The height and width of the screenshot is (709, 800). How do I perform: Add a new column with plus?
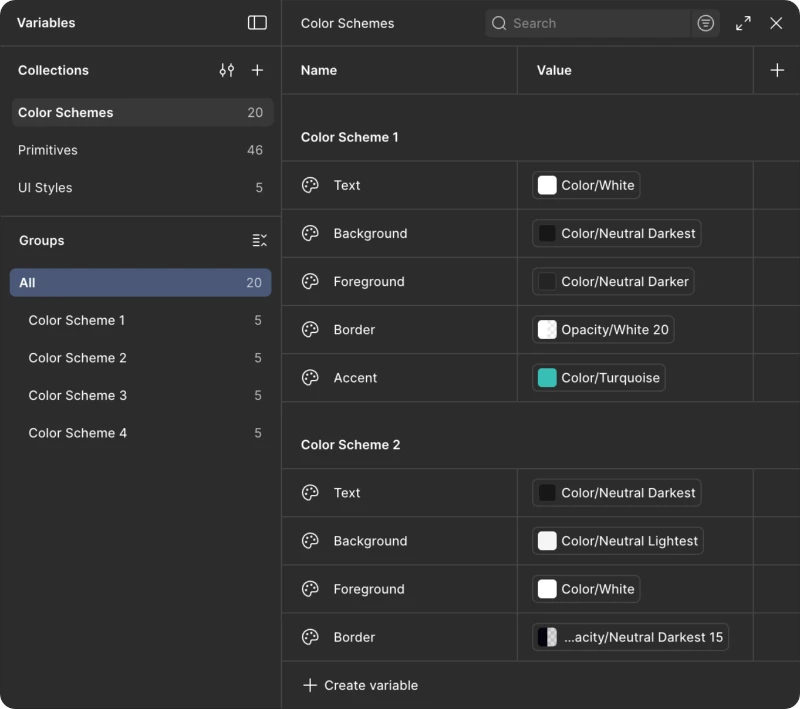(777, 70)
